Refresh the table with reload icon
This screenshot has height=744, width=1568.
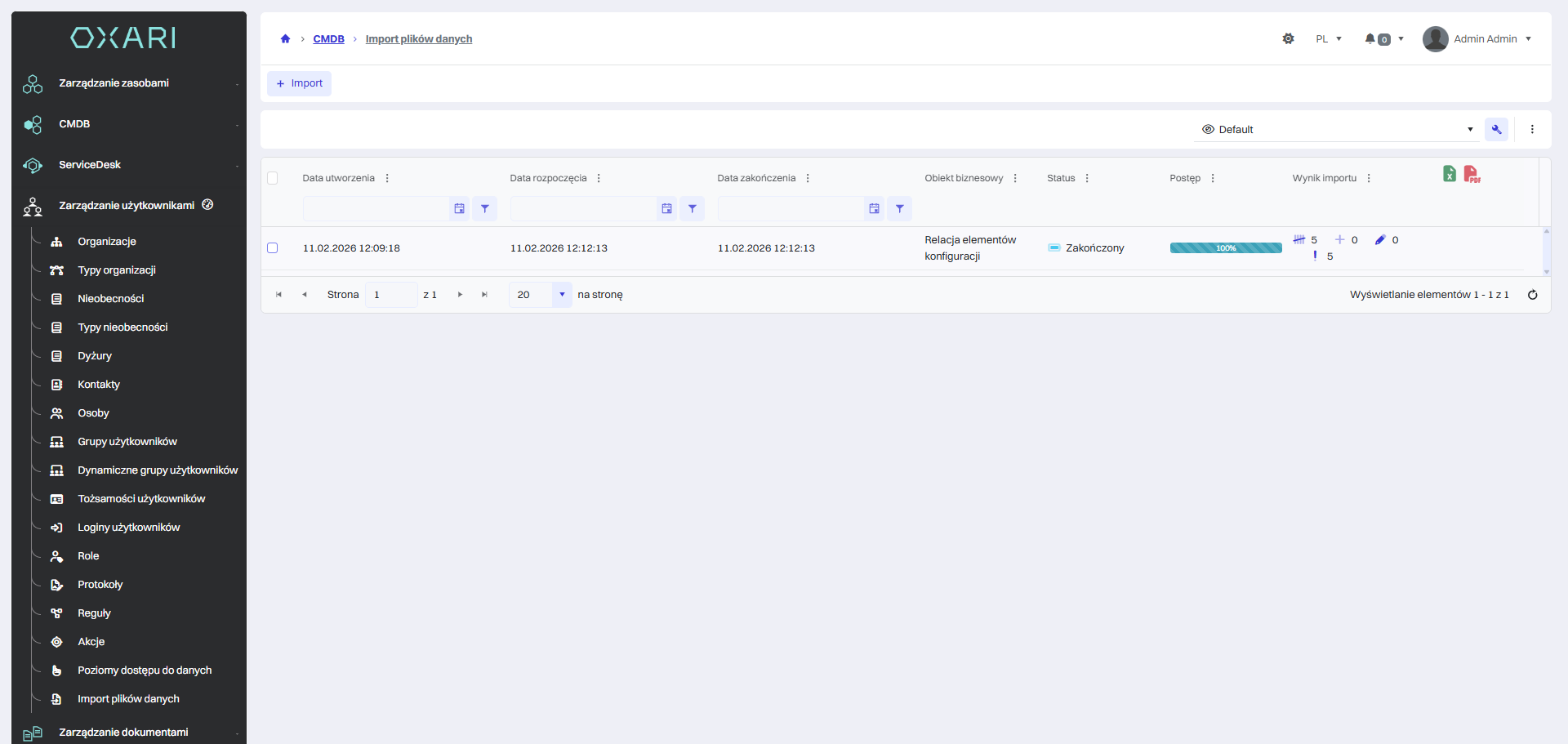point(1532,295)
